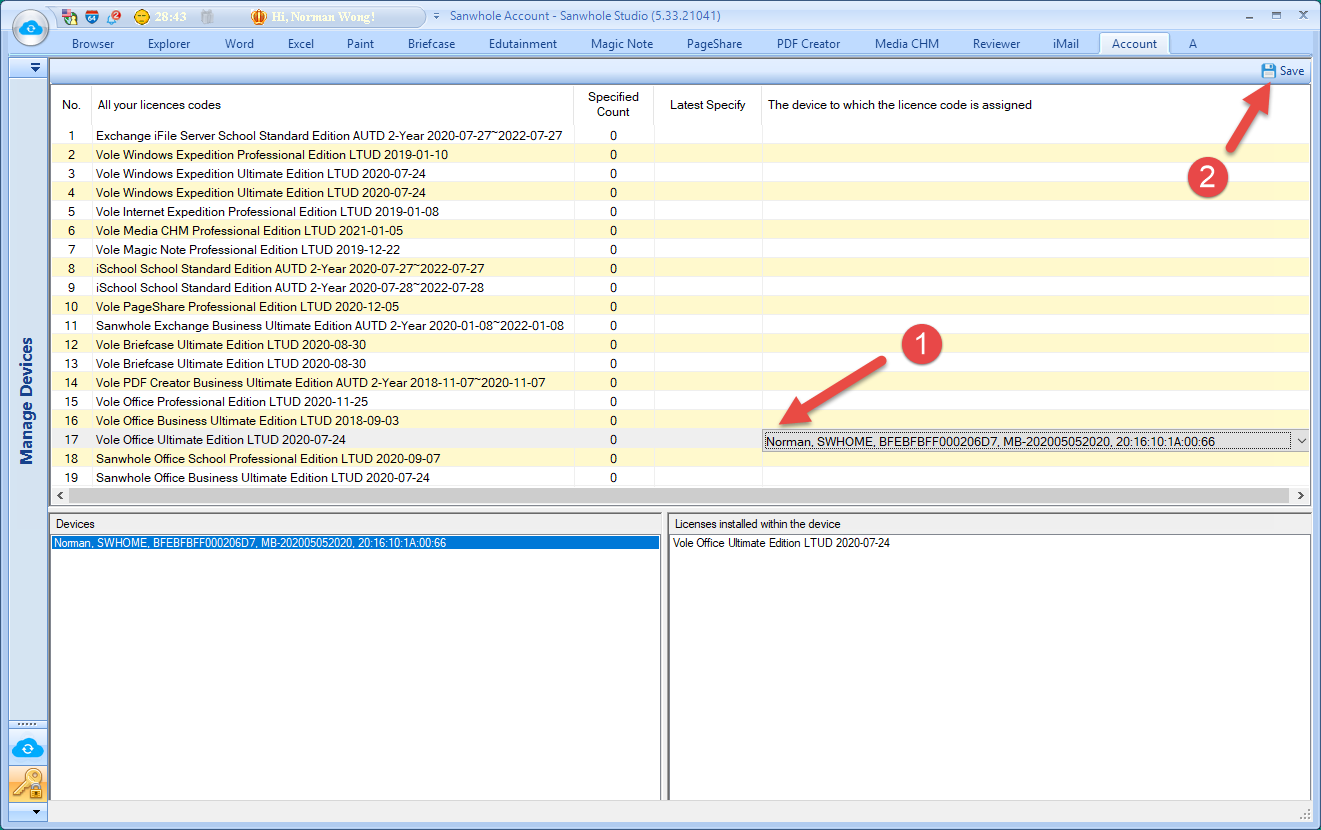This screenshot has height=830, width=1321.
Task: Click the crown icon beside Norman Wong greeting
Action: (x=259, y=17)
